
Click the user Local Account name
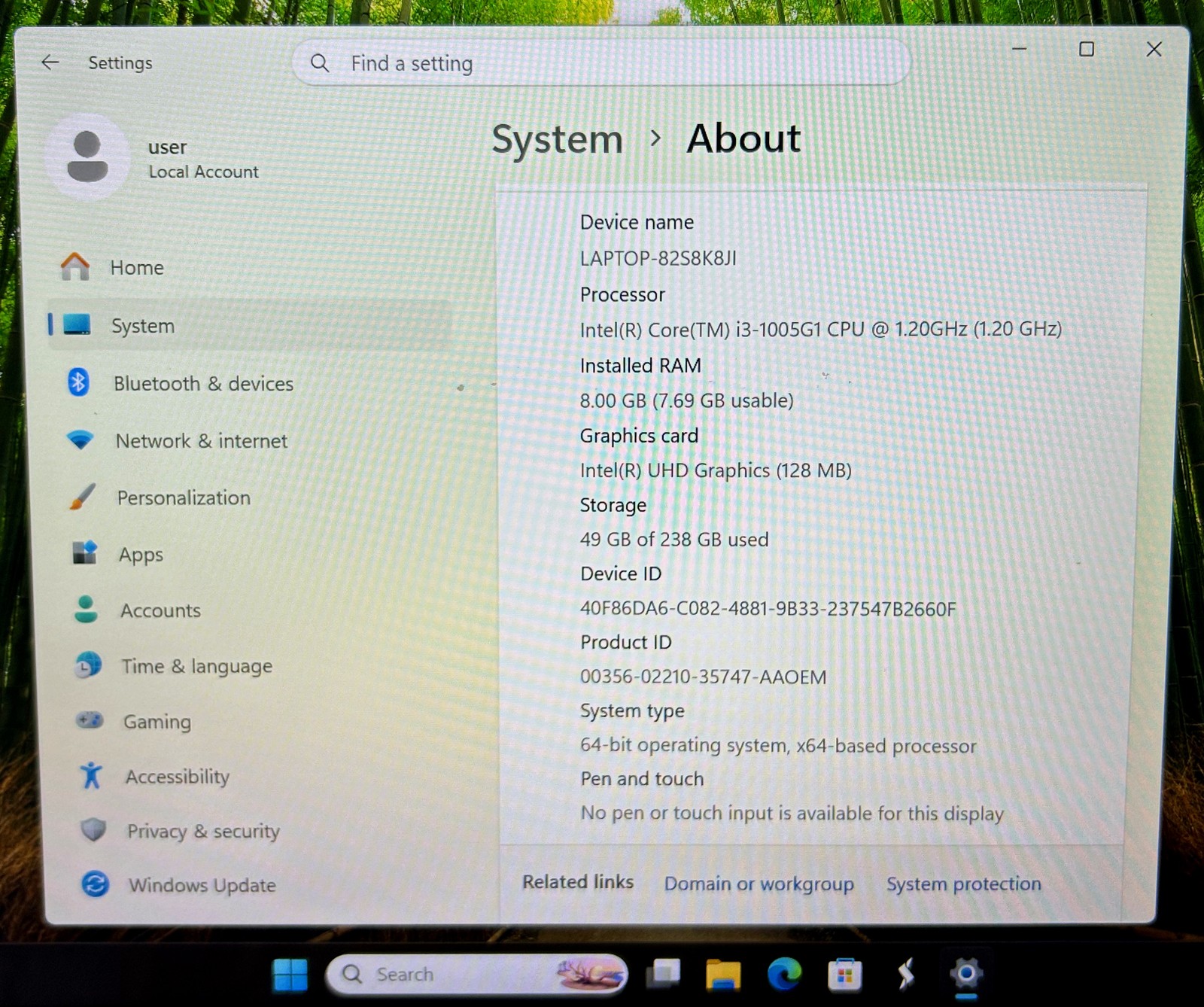point(203,158)
